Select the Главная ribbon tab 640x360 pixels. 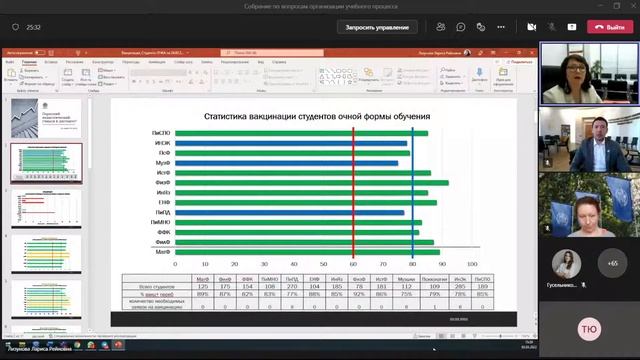tap(29, 62)
